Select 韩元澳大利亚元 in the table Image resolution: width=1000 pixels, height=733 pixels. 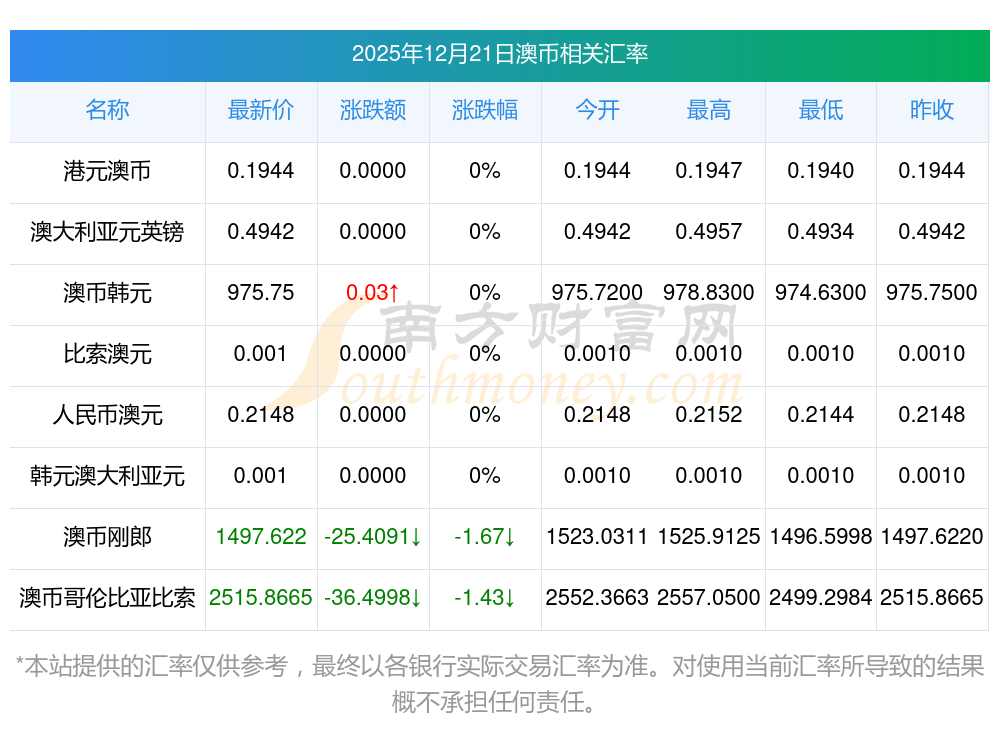click(107, 476)
